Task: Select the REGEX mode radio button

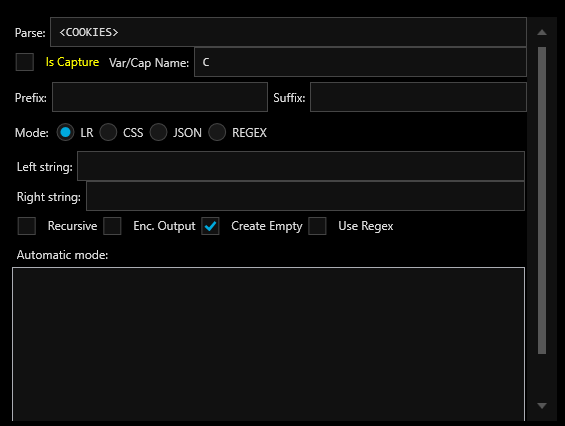Action: click(x=217, y=132)
